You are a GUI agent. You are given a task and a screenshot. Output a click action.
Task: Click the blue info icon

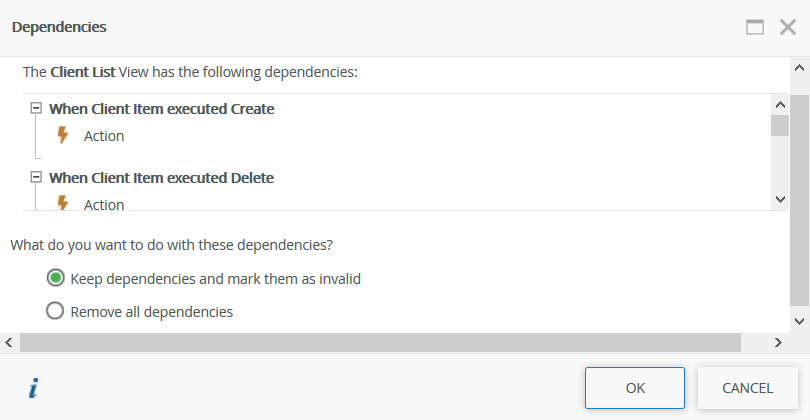click(33, 388)
